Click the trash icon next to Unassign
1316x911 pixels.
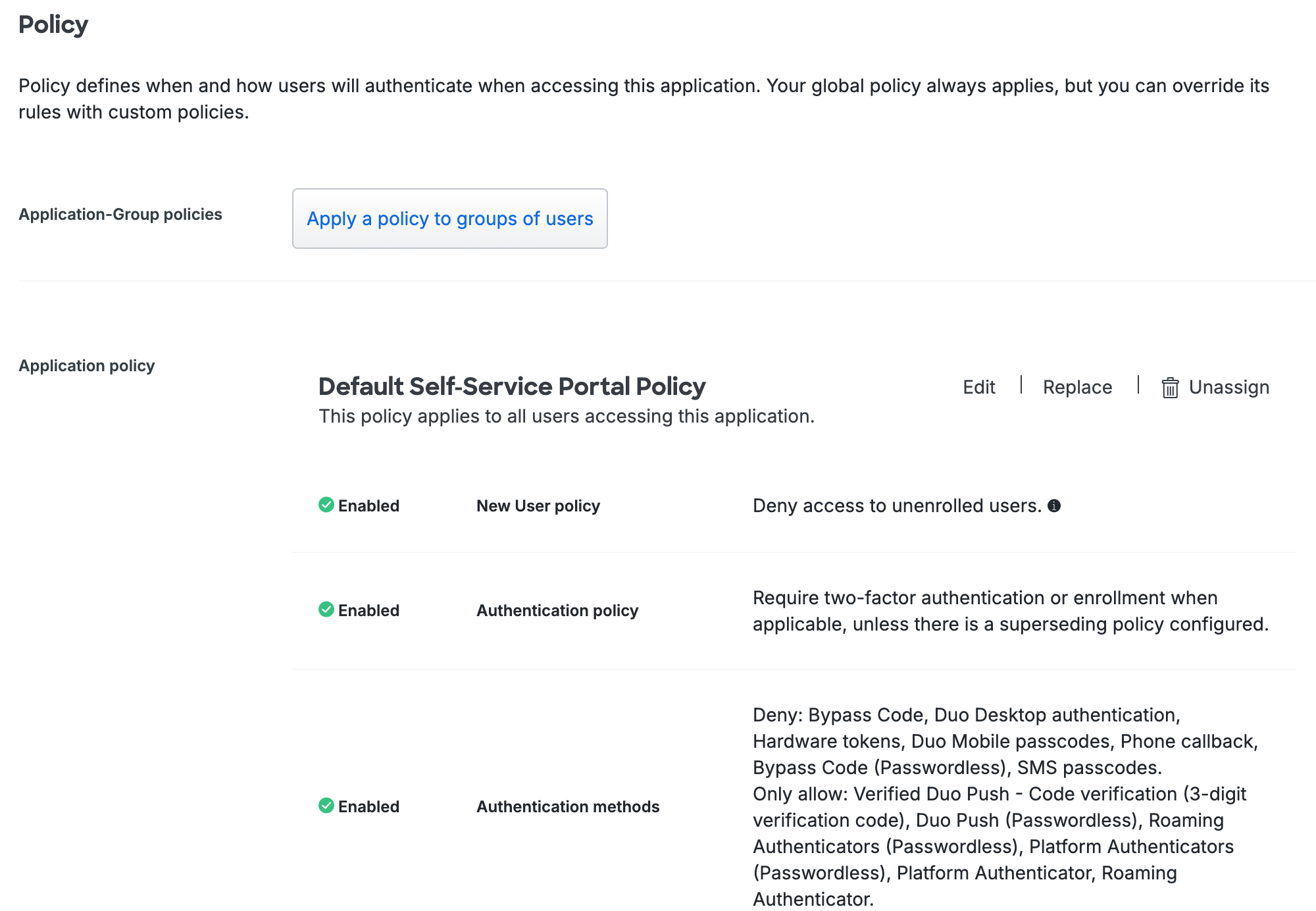[x=1171, y=387]
